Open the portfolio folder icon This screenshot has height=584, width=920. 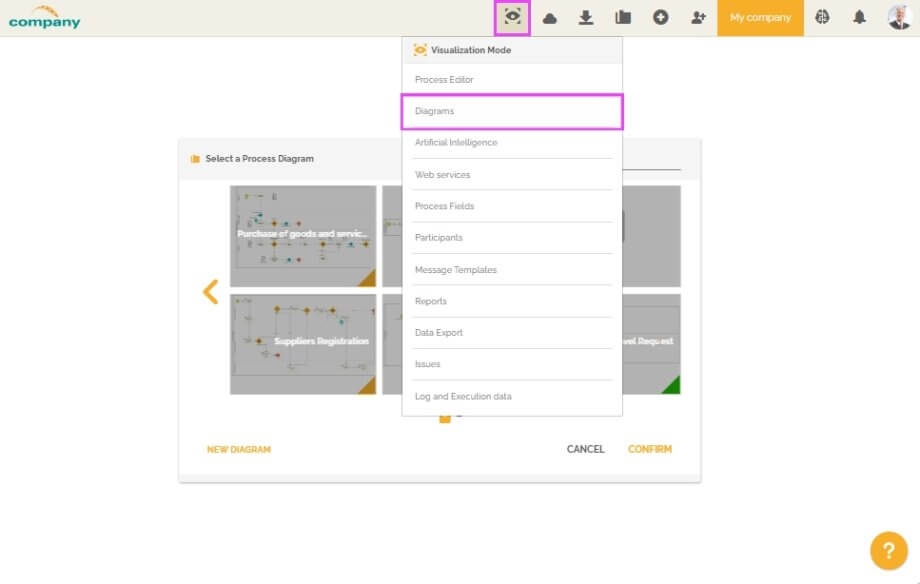(624, 17)
